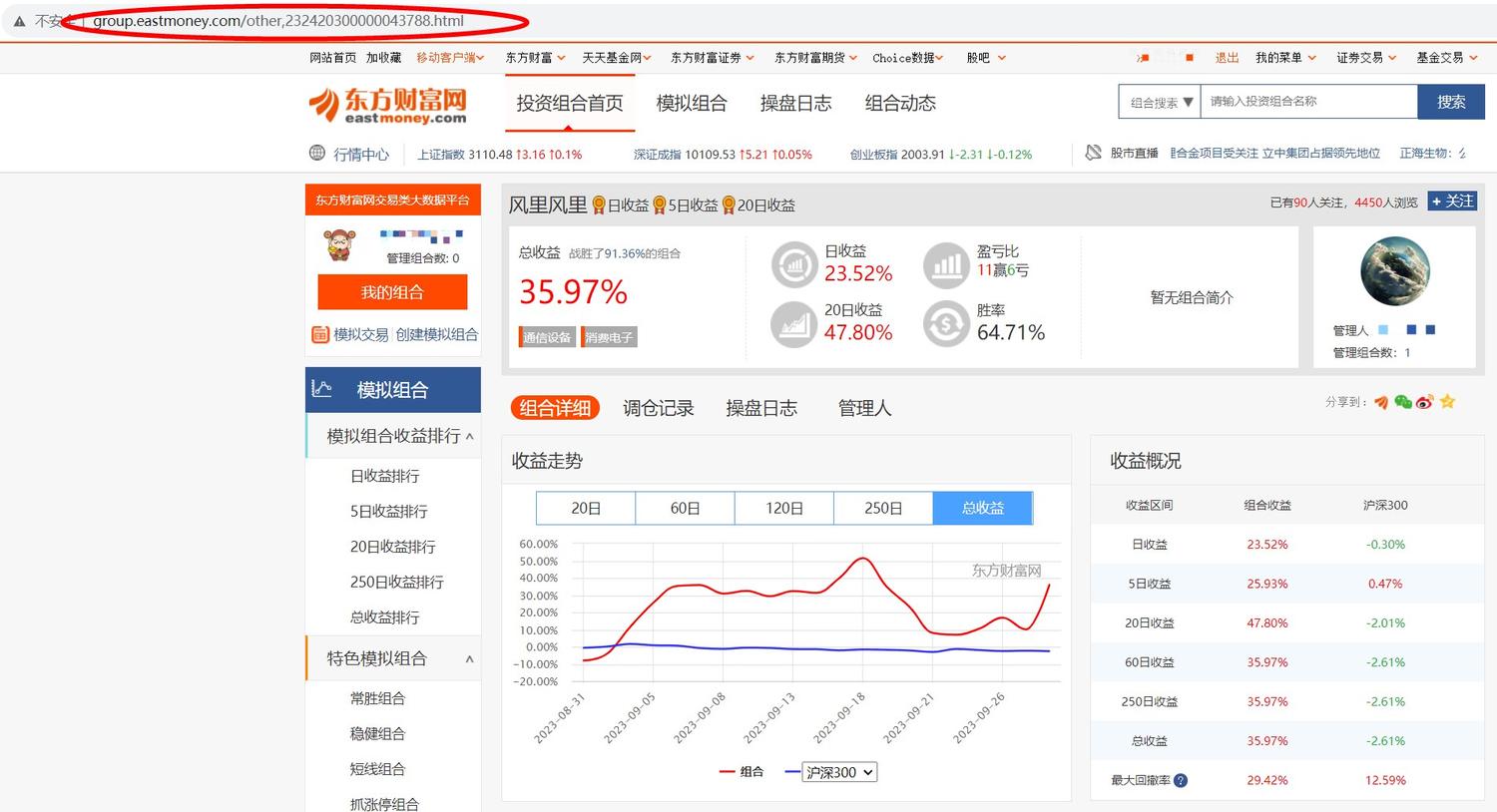Open the 沪深300 benchmark dropdown

[840, 772]
